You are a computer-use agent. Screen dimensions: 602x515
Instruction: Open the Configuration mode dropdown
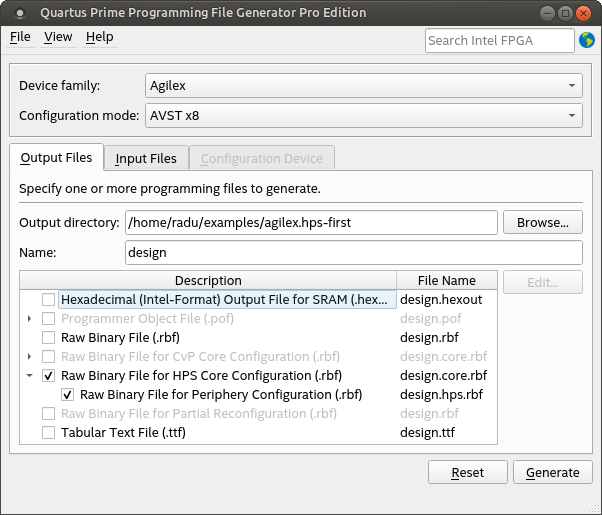(364, 116)
